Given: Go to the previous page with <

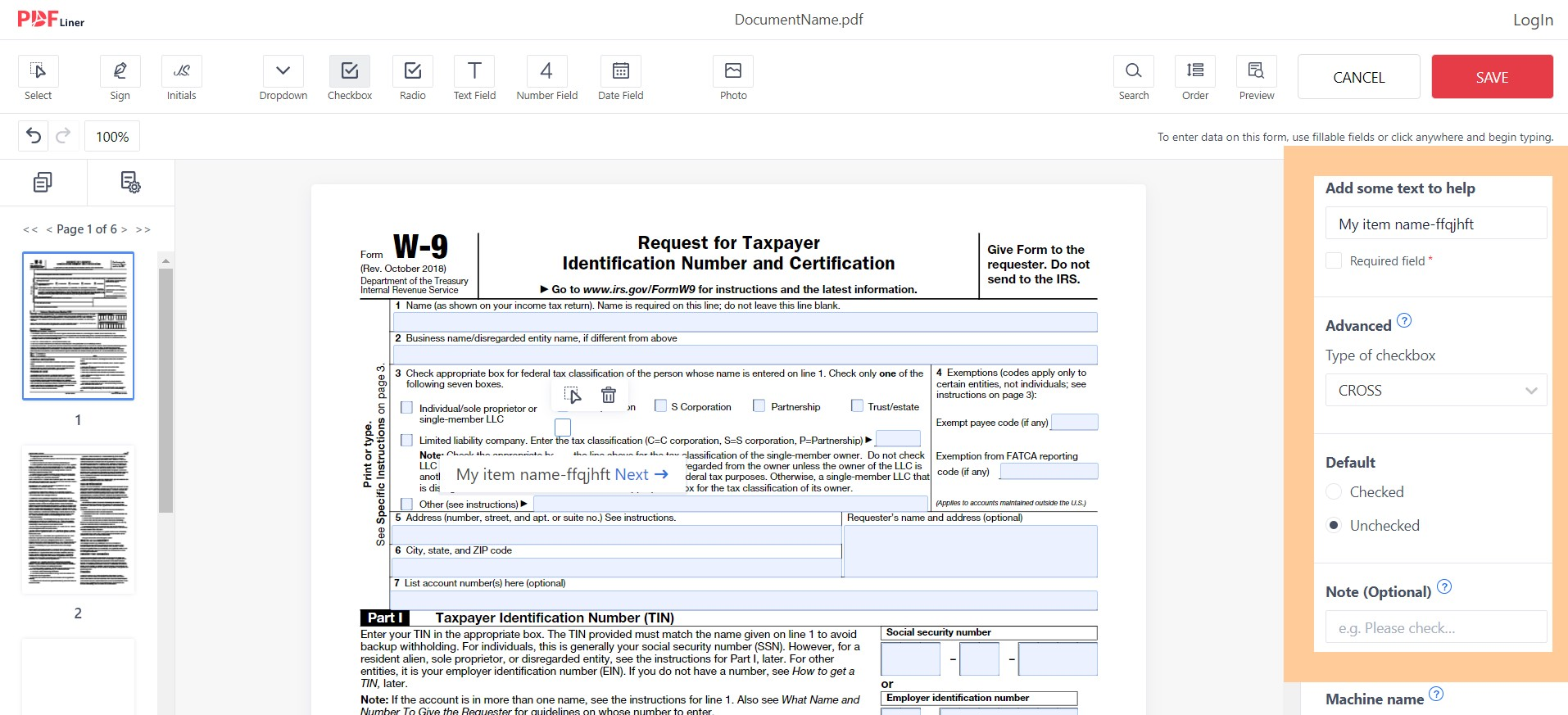Looking at the screenshot, I should (49, 229).
